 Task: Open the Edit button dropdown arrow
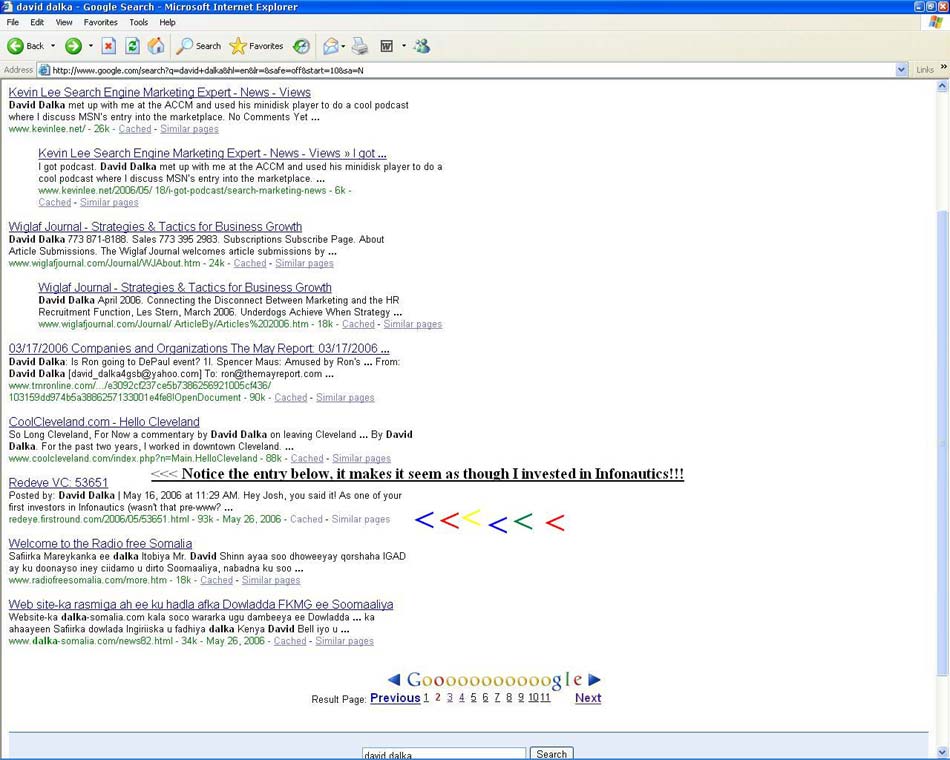coord(404,46)
